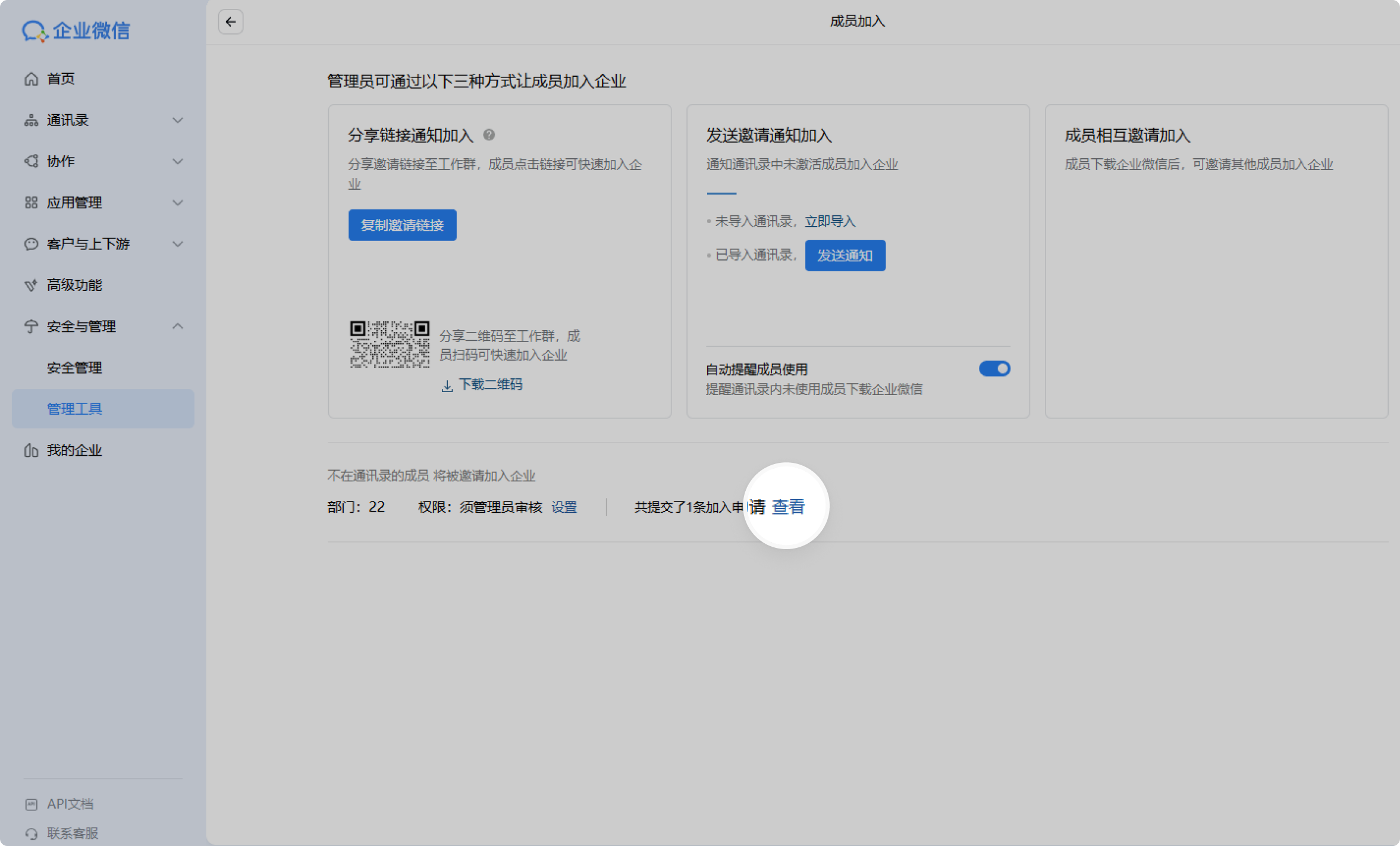Expand the Collaboration (协作) menu chevron

[x=177, y=162]
